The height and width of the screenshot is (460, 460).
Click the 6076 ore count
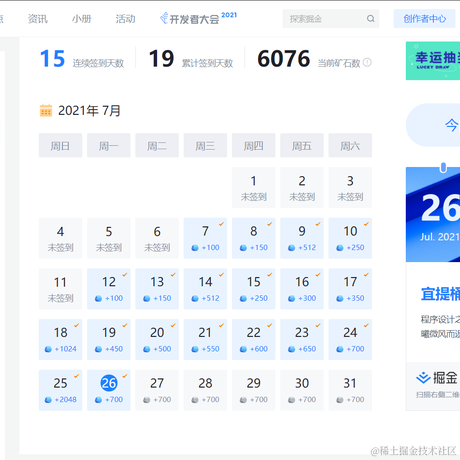click(x=284, y=59)
